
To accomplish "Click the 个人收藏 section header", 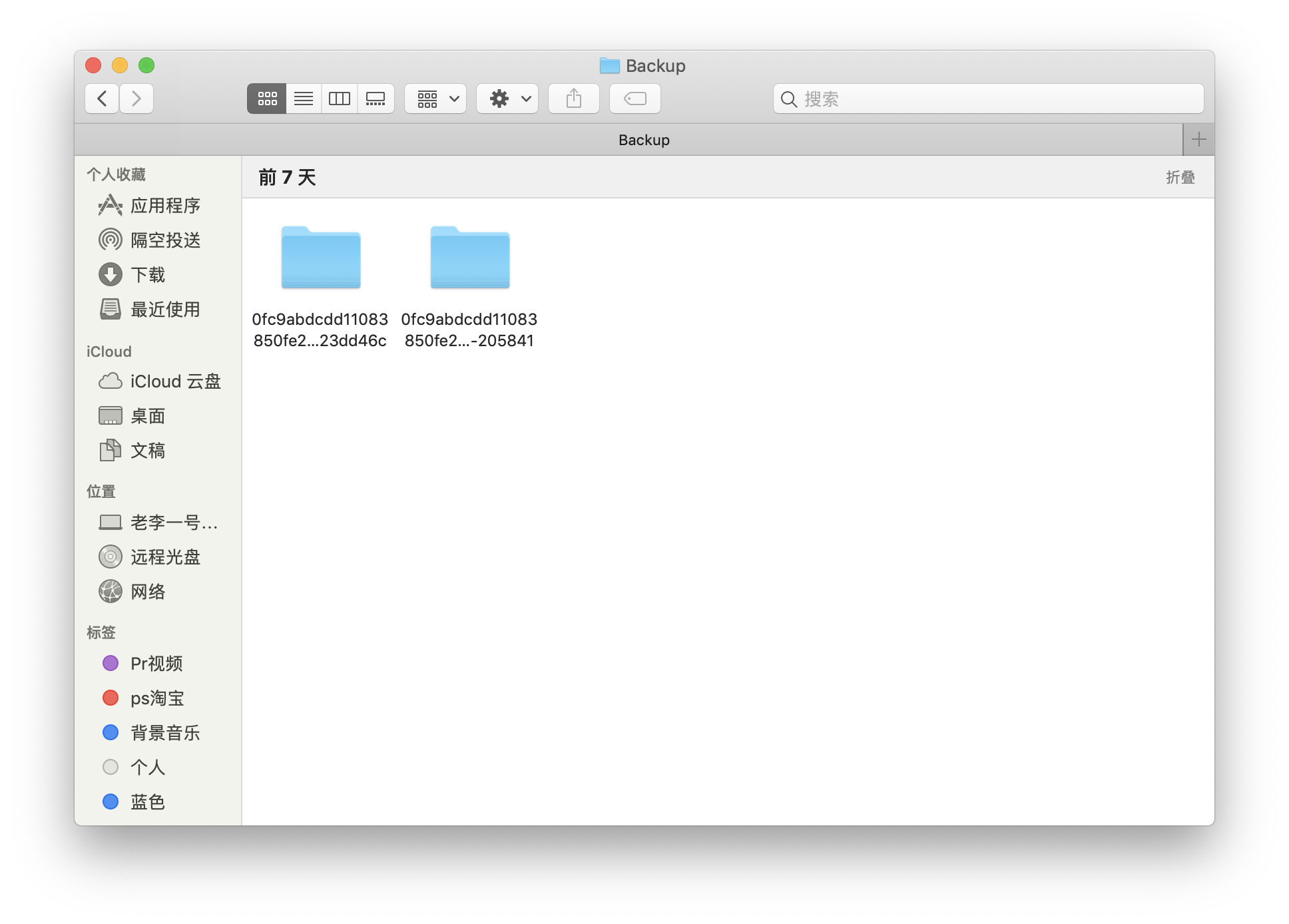I will (116, 174).
